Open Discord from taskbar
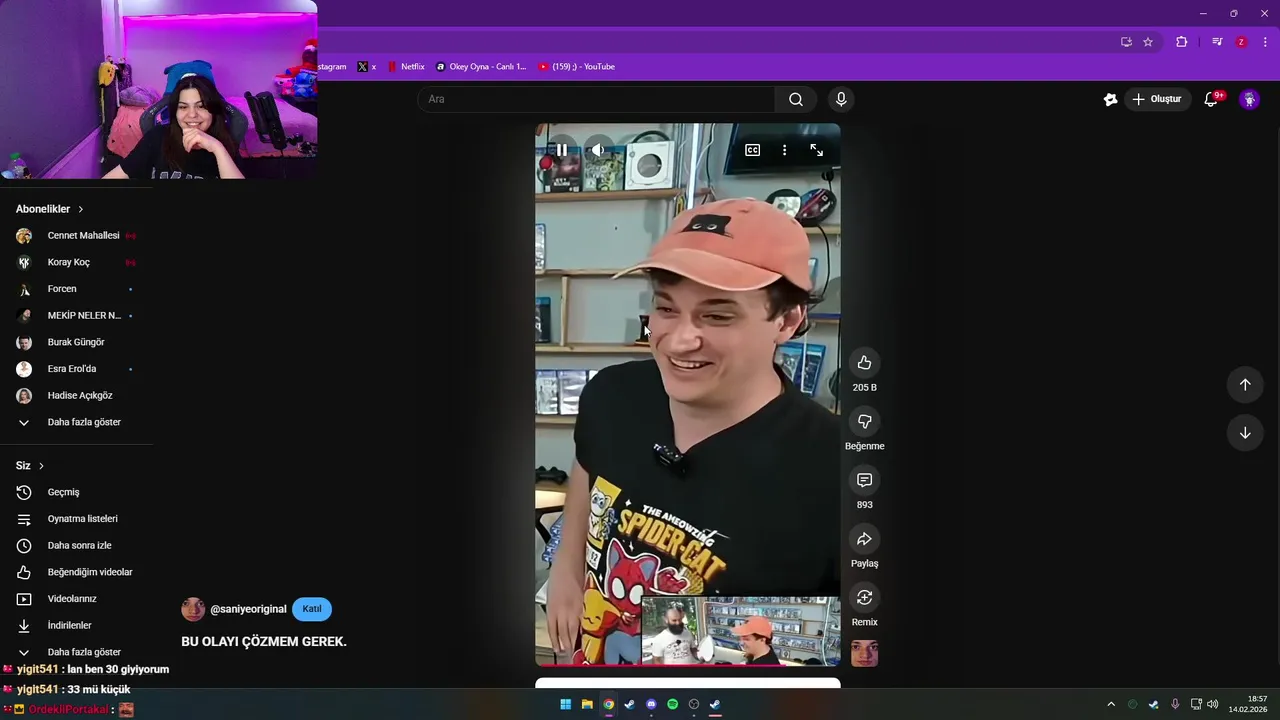Viewport: 1280px width, 720px height. click(x=651, y=704)
